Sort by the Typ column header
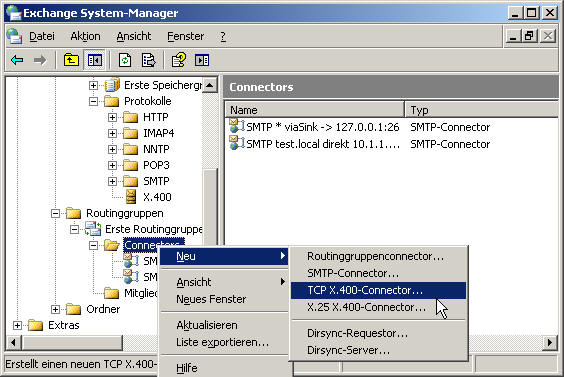The image size is (564, 377). tap(482, 110)
